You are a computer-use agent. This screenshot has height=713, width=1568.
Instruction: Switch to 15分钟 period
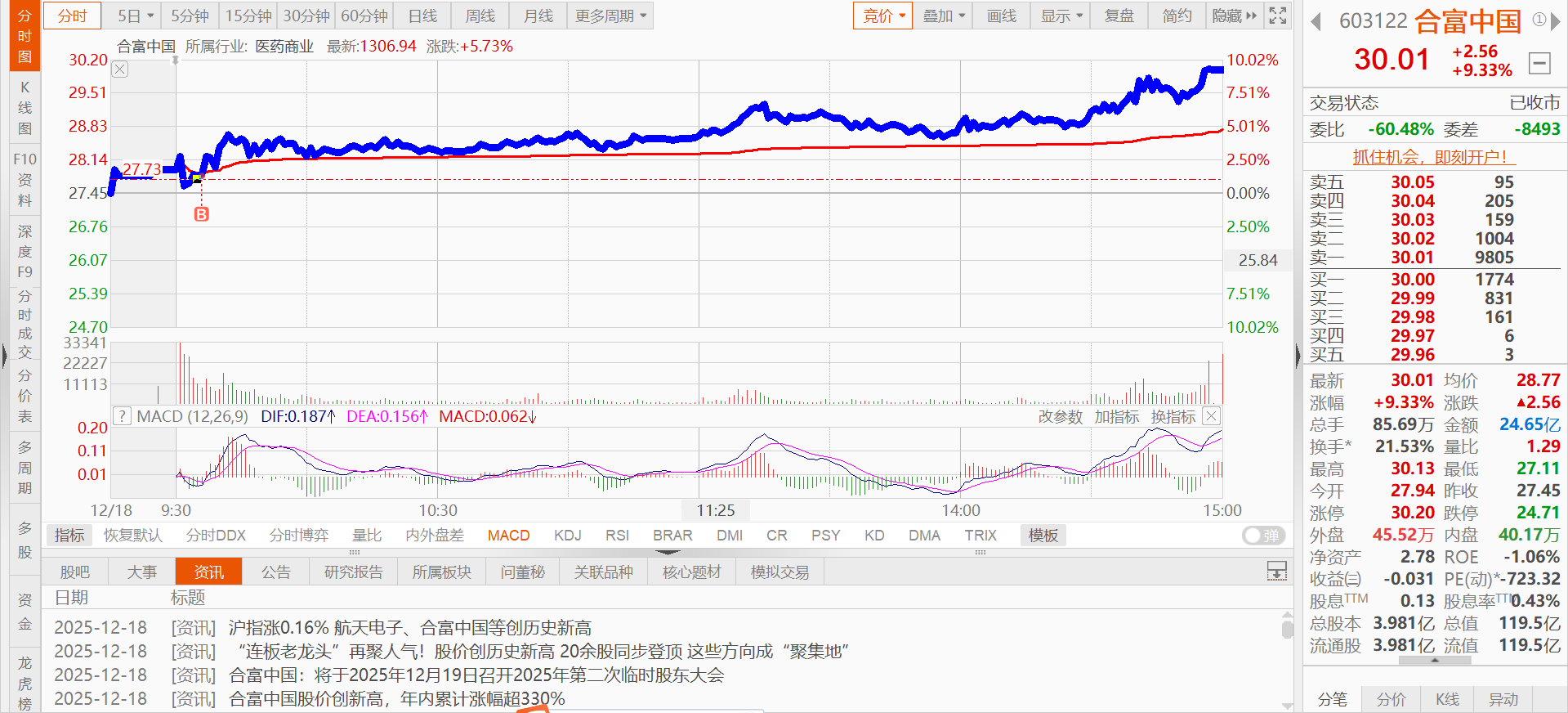248,16
